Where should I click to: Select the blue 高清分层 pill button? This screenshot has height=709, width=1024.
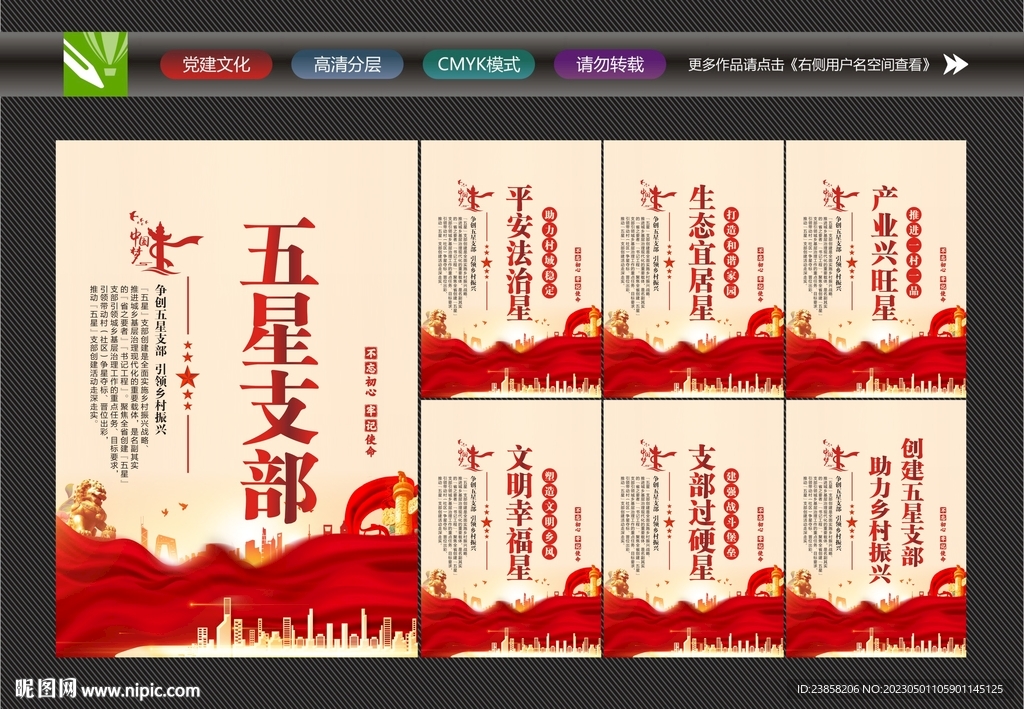click(347, 65)
